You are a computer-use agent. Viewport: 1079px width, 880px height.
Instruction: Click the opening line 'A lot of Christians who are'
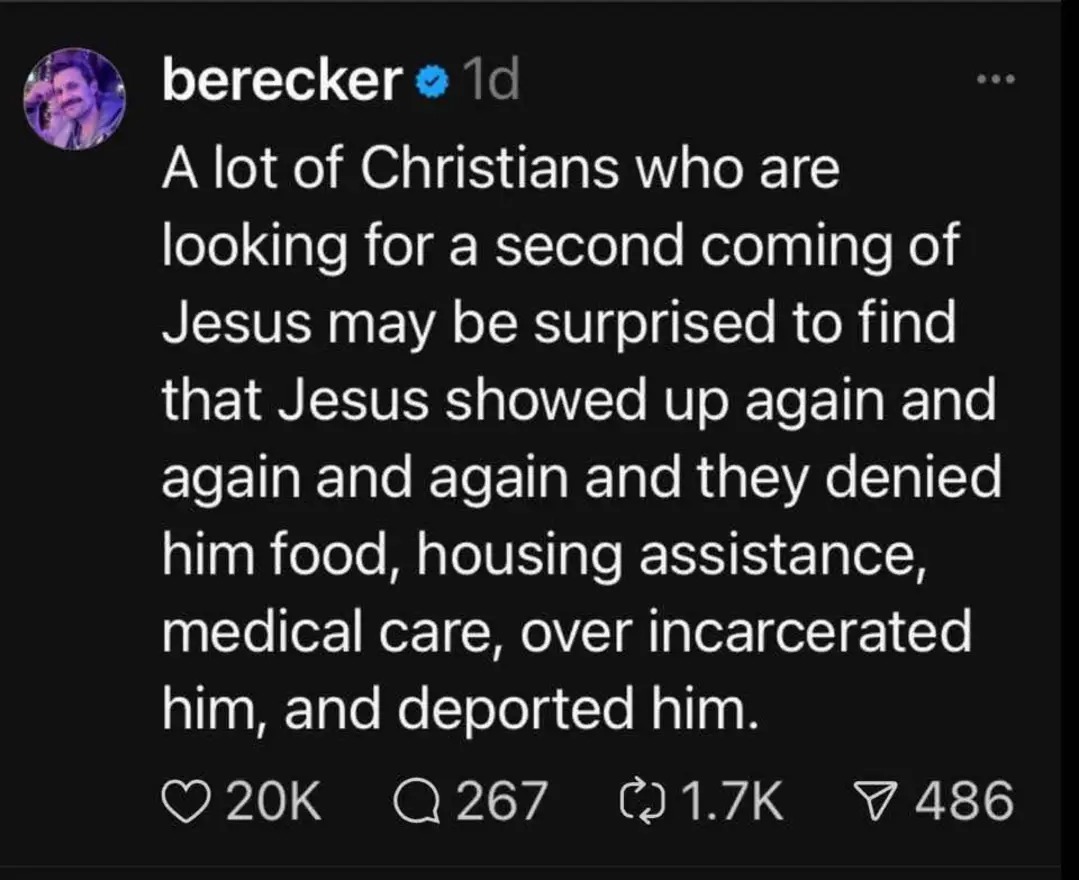pyautogui.click(x=500, y=170)
